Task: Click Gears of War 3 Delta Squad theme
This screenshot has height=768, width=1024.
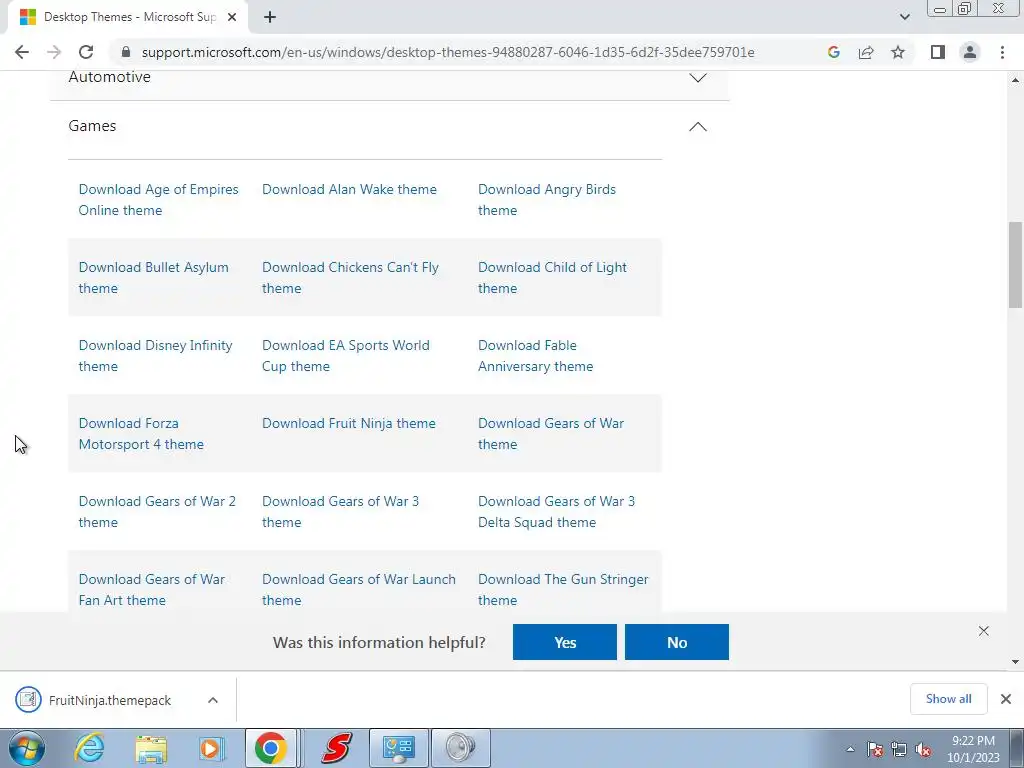Action: click(556, 511)
